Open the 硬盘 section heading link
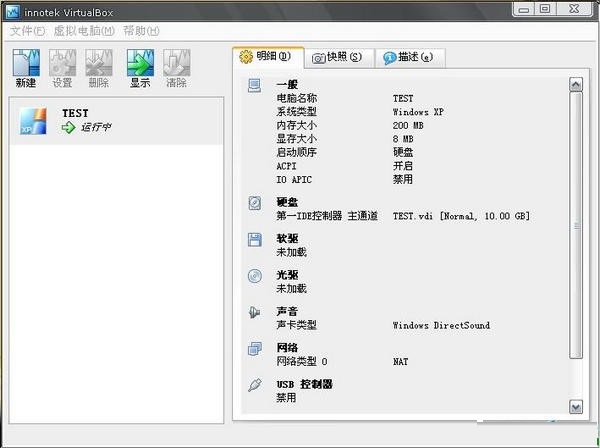This screenshot has width=600, height=448. pyautogui.click(x=287, y=202)
